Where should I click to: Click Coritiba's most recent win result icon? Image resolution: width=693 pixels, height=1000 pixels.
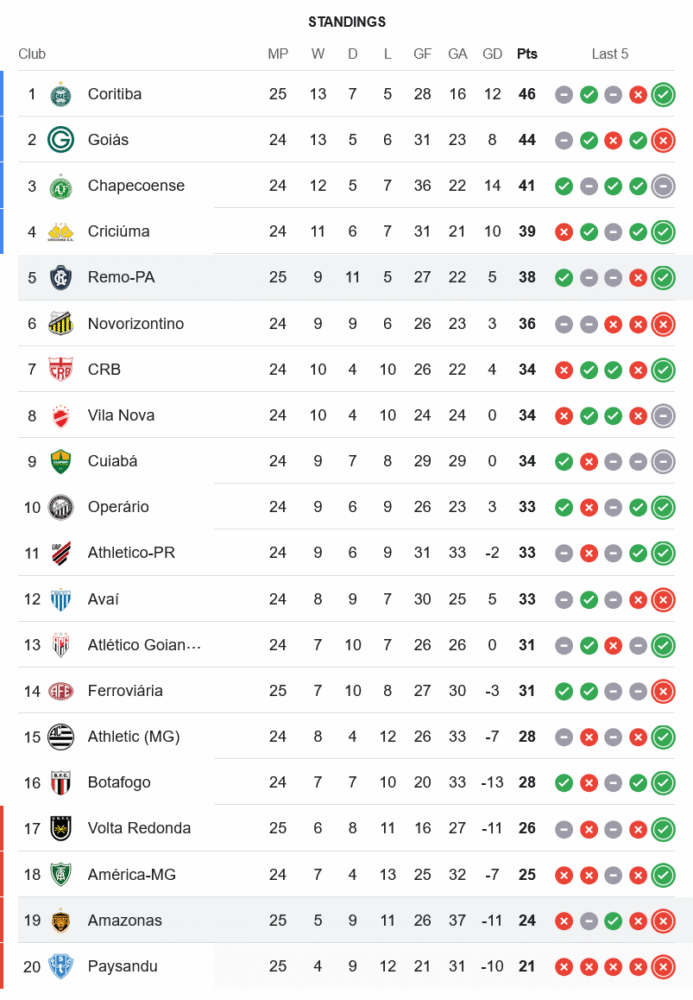click(662, 95)
